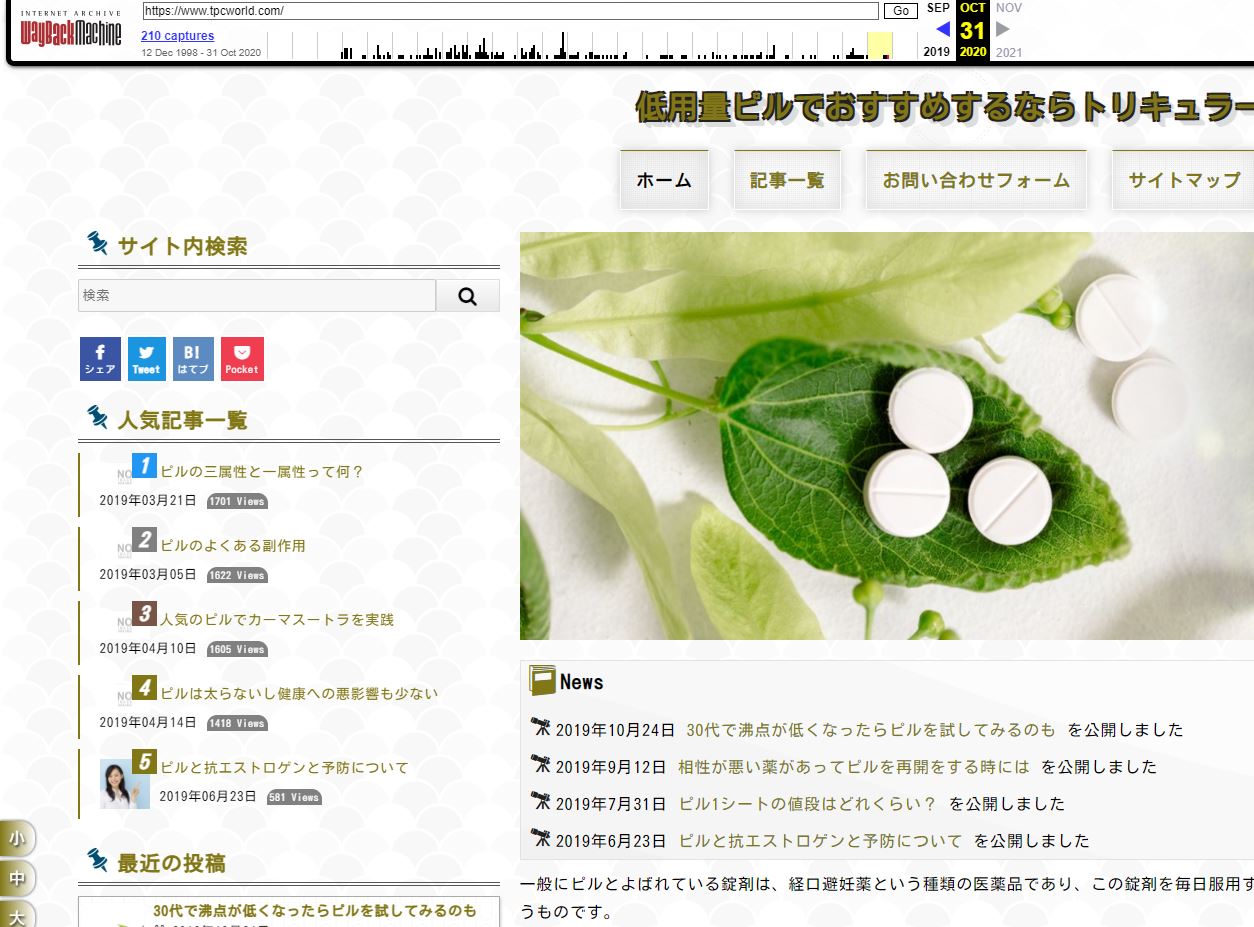Go to next capture with gray arrow
Viewport: 1254px width, 927px height.
pos(1003,29)
